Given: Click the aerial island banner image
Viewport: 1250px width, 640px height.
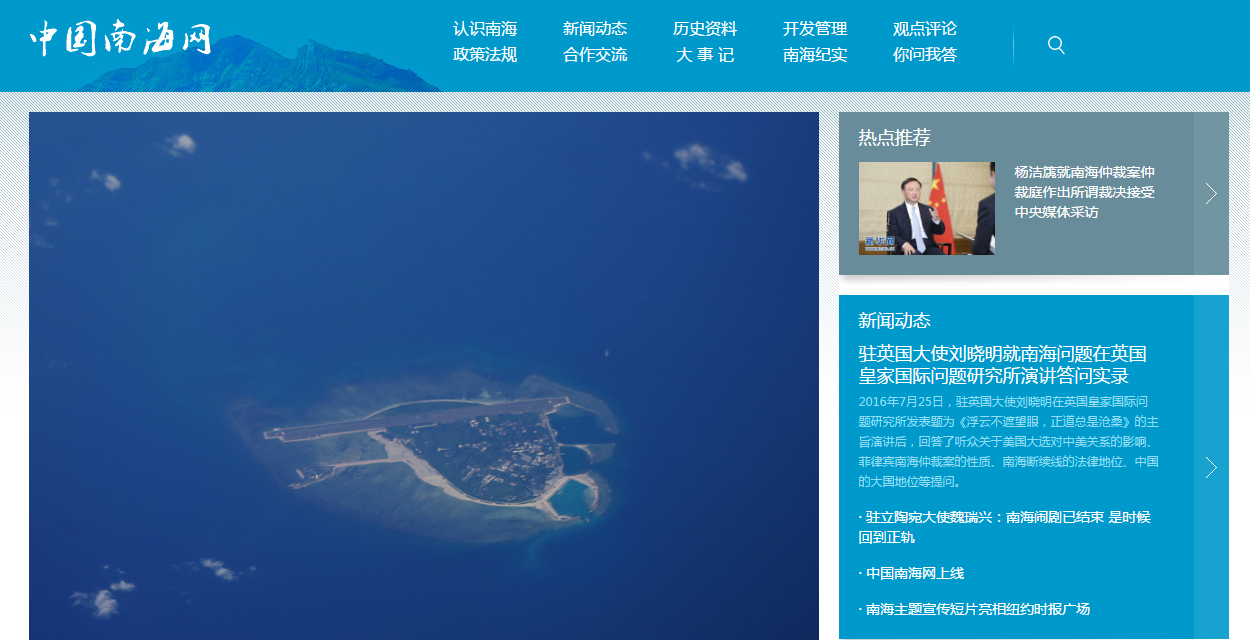Looking at the screenshot, I should [424, 375].
